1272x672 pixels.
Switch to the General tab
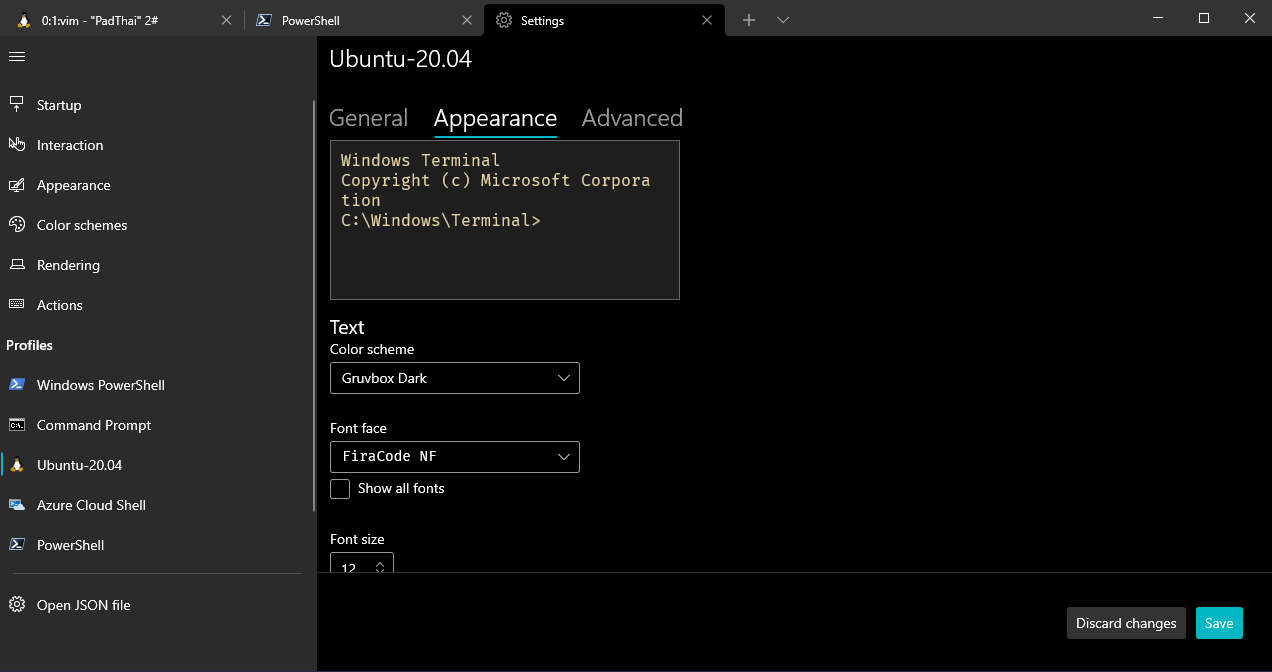point(368,118)
